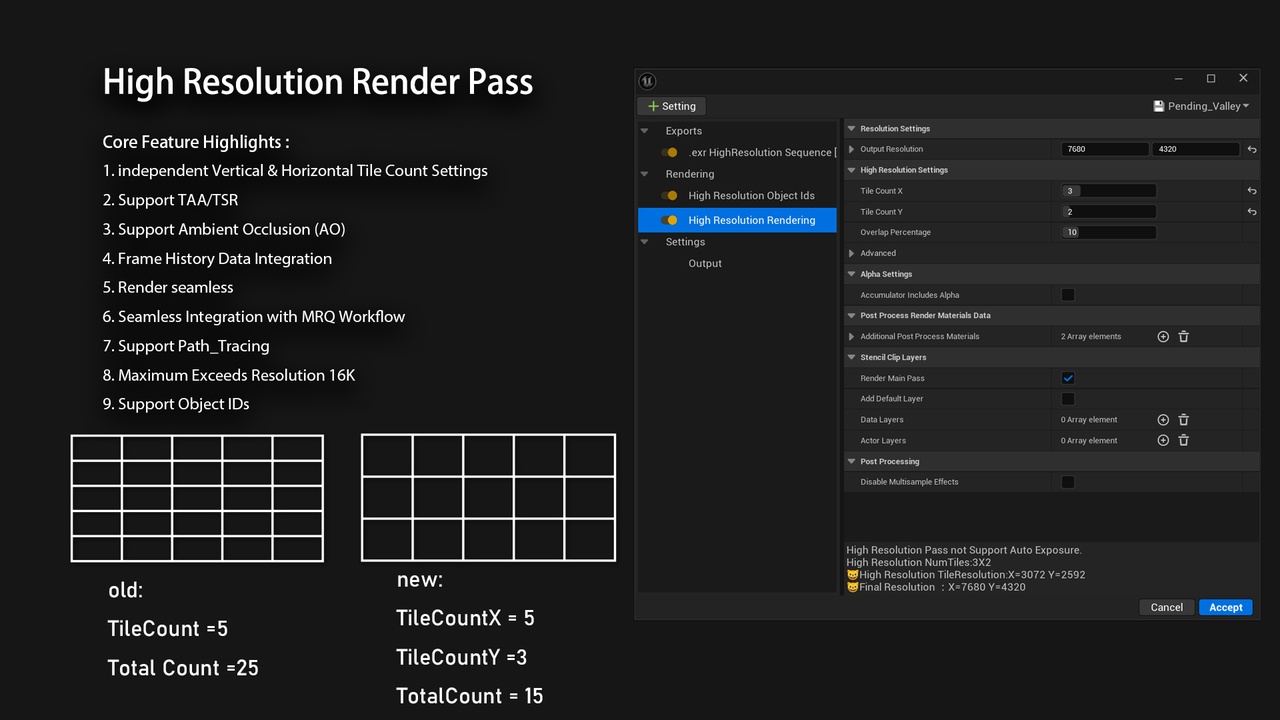This screenshot has width=1280, height=720.
Task: Click the Unreal Engine logo icon
Action: tap(647, 81)
